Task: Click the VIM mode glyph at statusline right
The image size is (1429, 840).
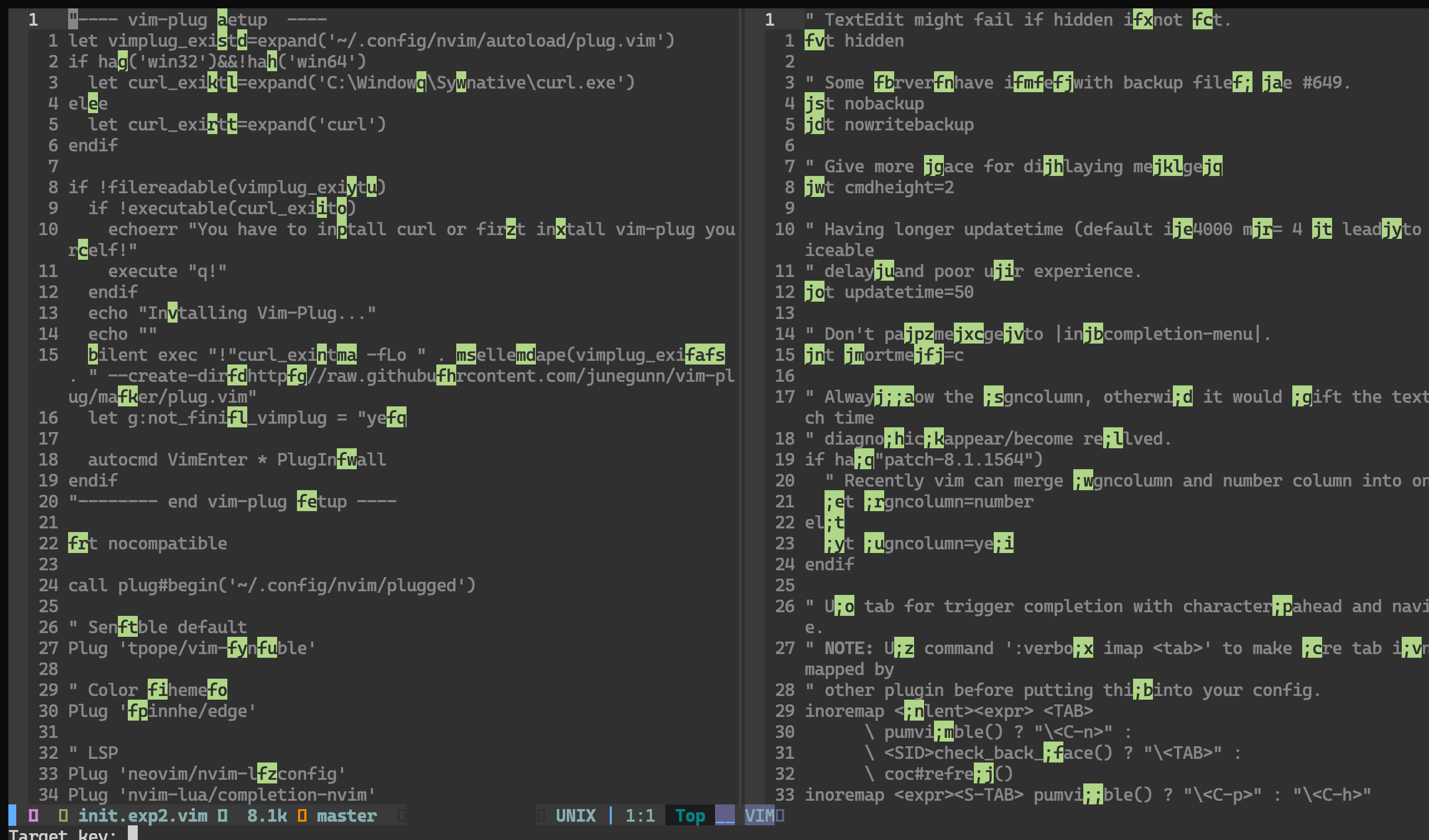Action: point(761,815)
